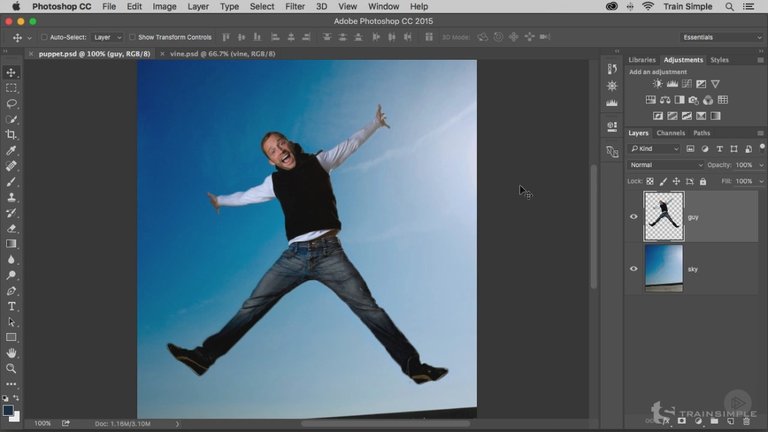
Task: Choose the Rectangular Marquee tool
Action: pyautogui.click(x=12, y=88)
